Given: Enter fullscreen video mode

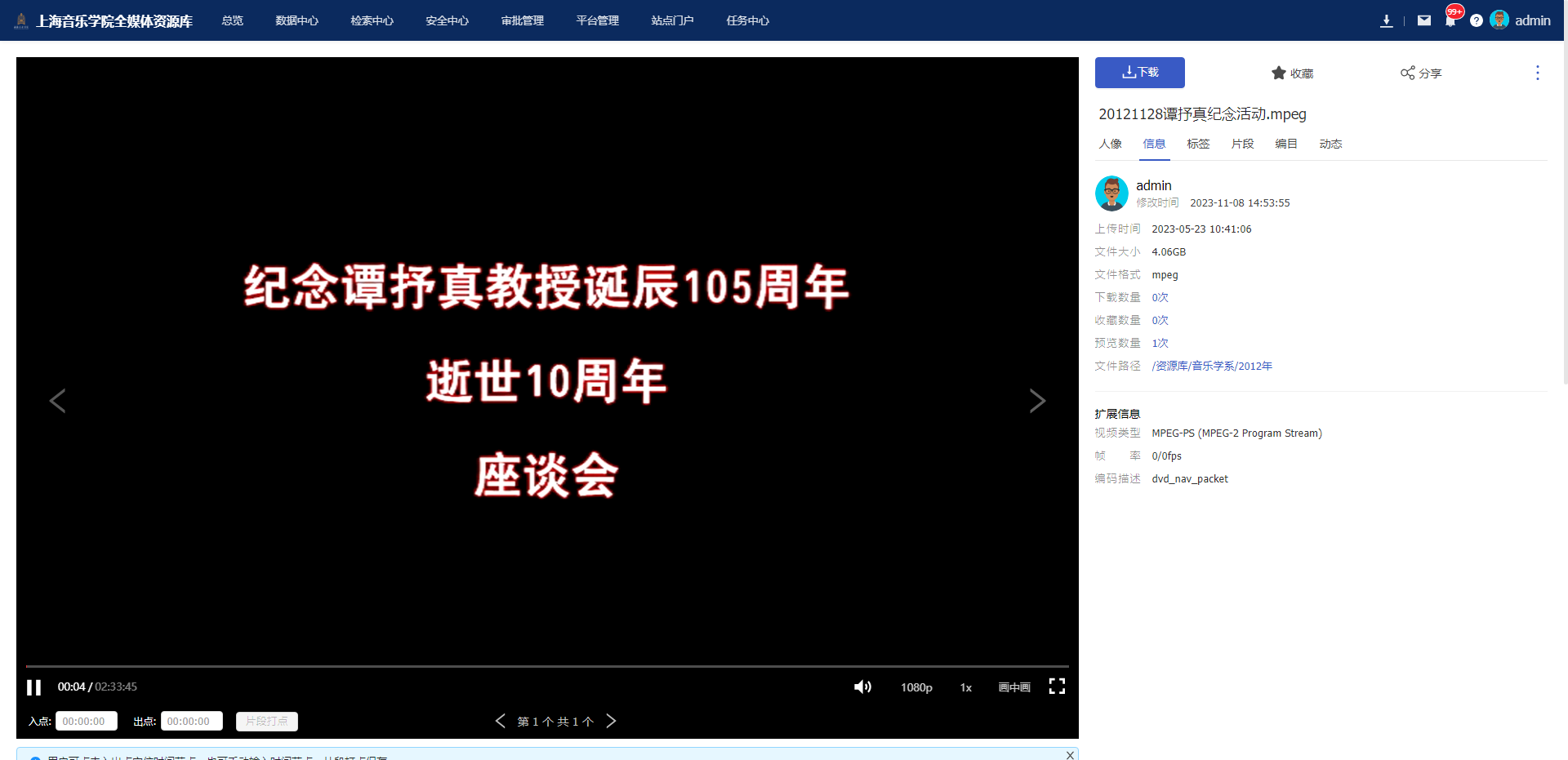Looking at the screenshot, I should (1057, 687).
